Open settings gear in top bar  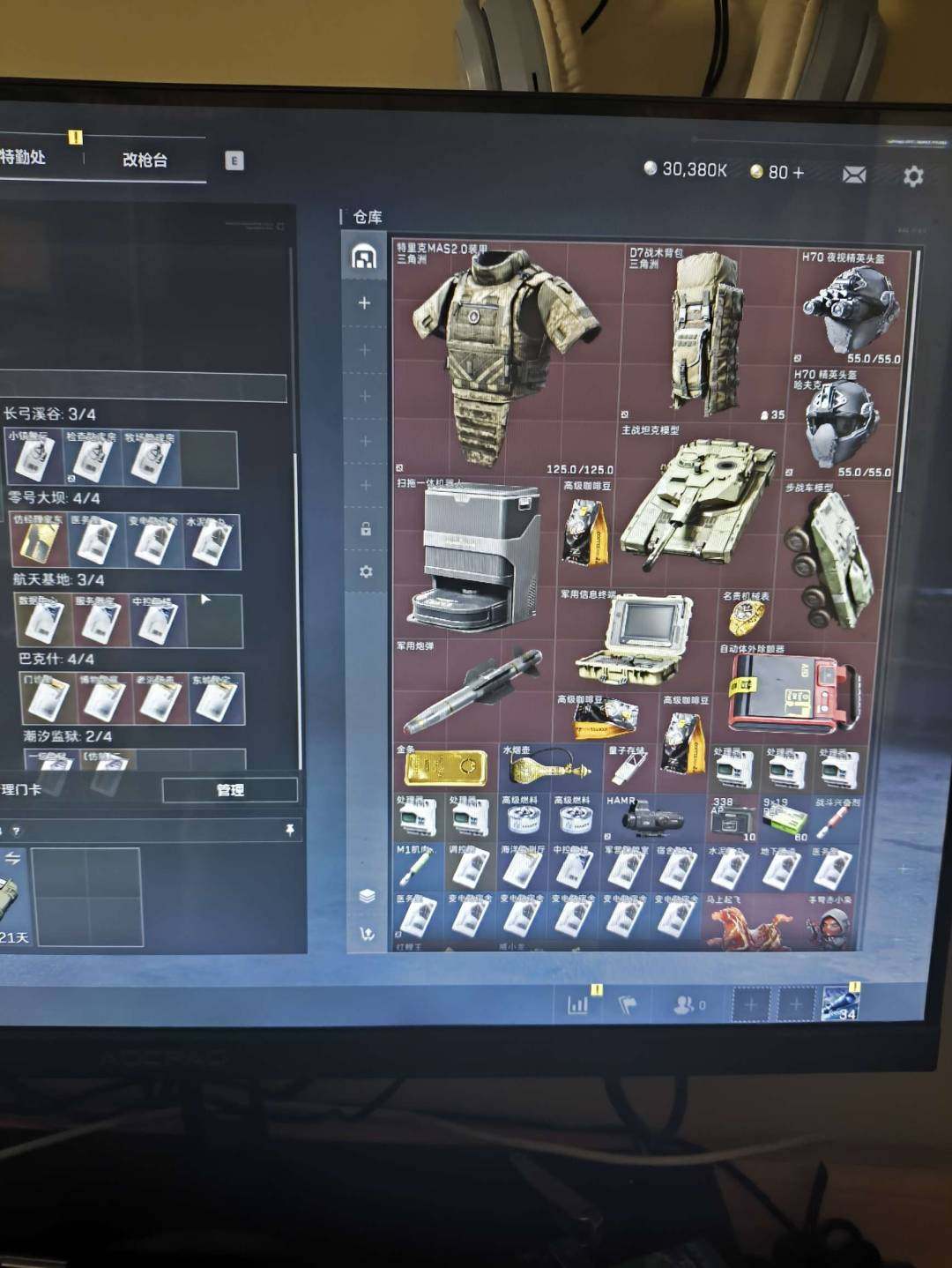[913, 175]
